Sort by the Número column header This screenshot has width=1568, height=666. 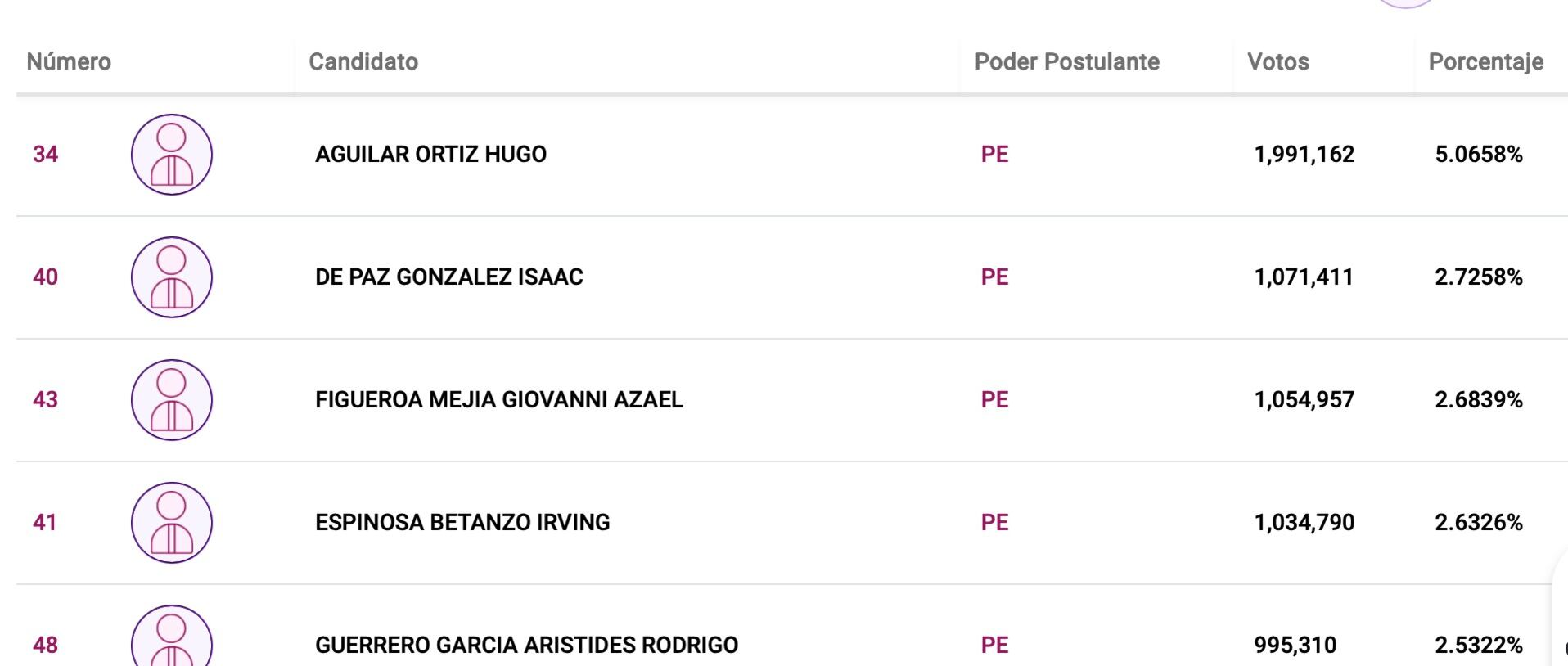click(x=69, y=61)
